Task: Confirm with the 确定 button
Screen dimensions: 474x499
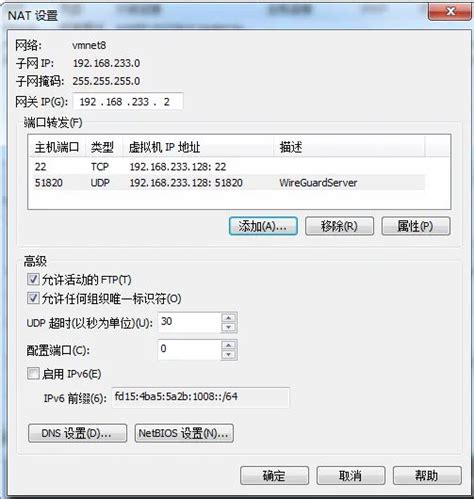Action: tap(274, 475)
